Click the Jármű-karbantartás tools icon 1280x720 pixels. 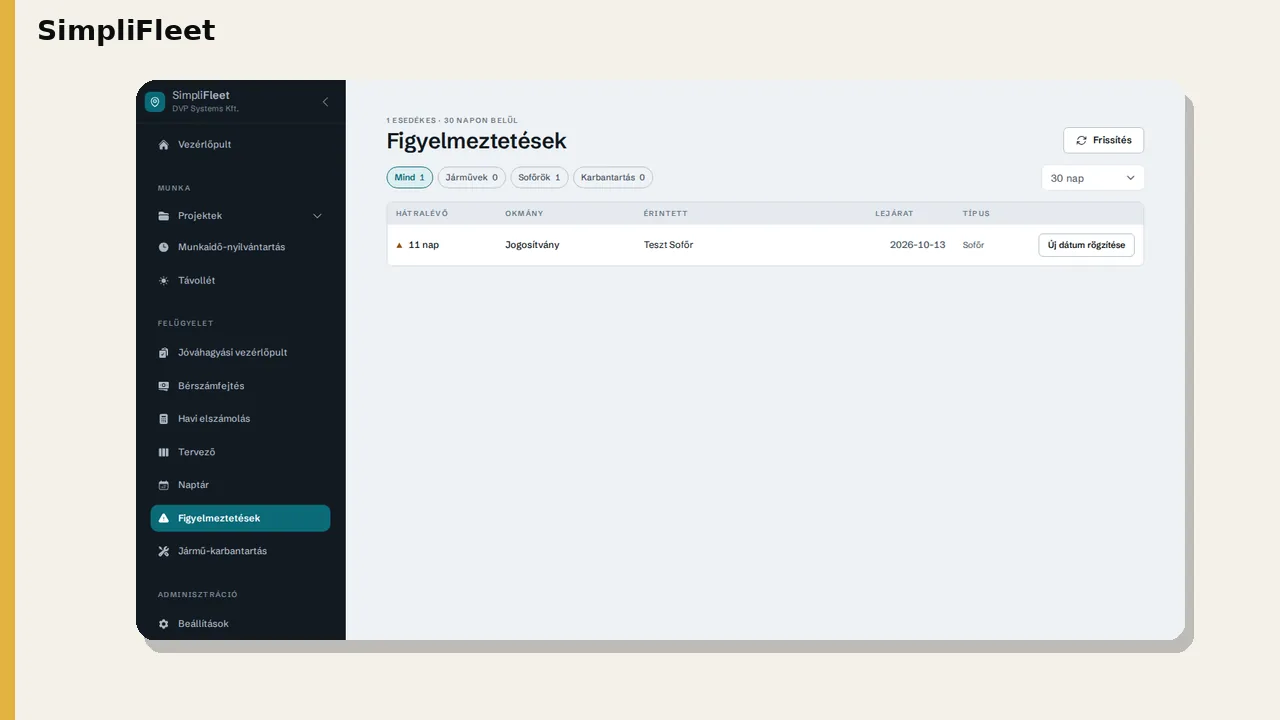pyautogui.click(x=164, y=551)
